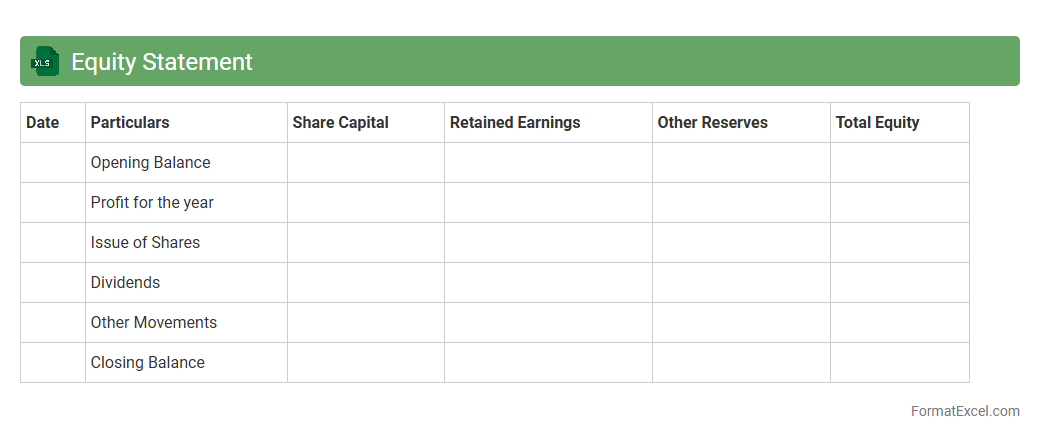Screen dimensions: 1040x440
Task: Click Total Equity cell for Closing Balance
Action: tap(899, 363)
